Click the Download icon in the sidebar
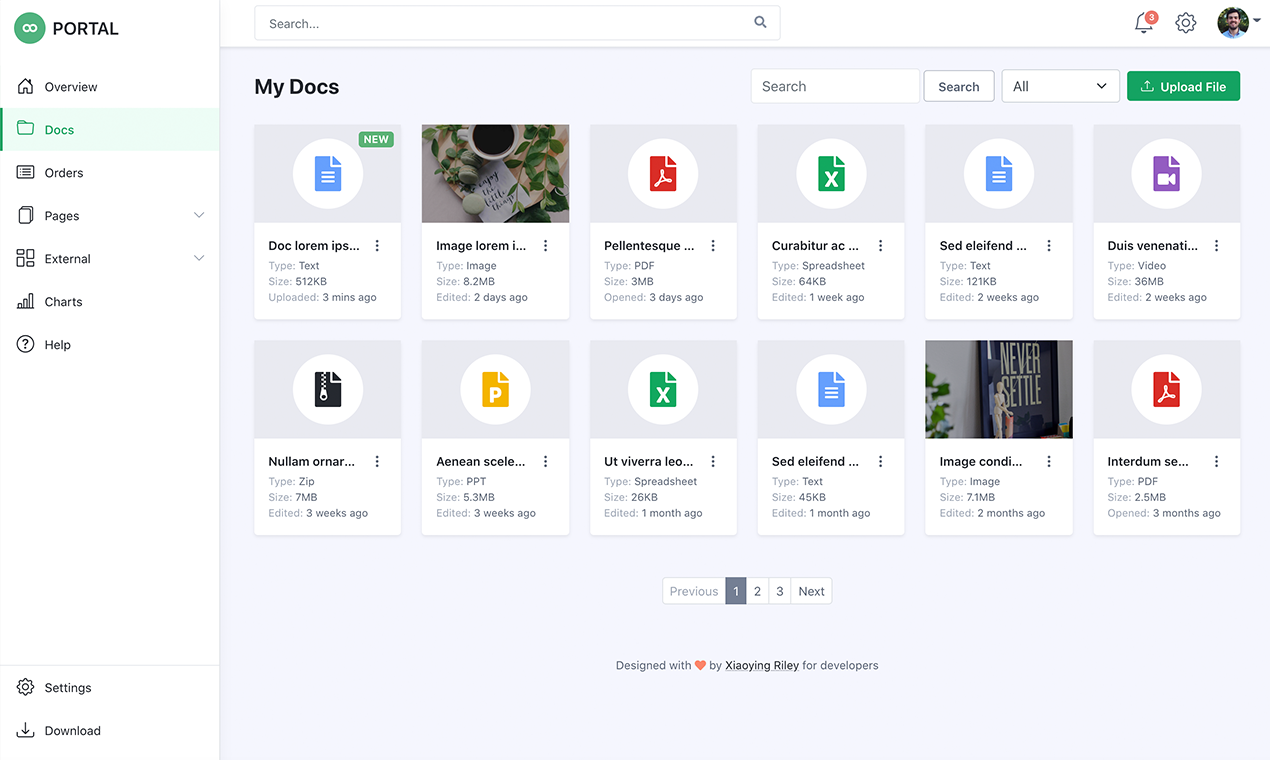The image size is (1270, 760). (x=24, y=730)
